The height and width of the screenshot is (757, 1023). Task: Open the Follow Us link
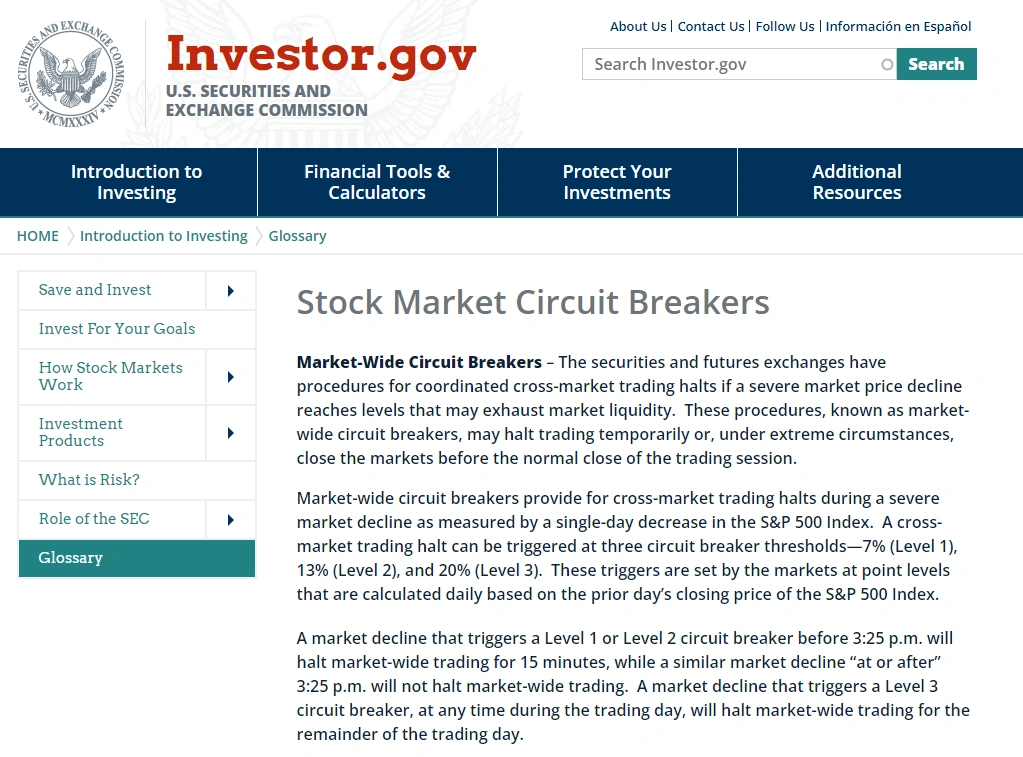[785, 27]
